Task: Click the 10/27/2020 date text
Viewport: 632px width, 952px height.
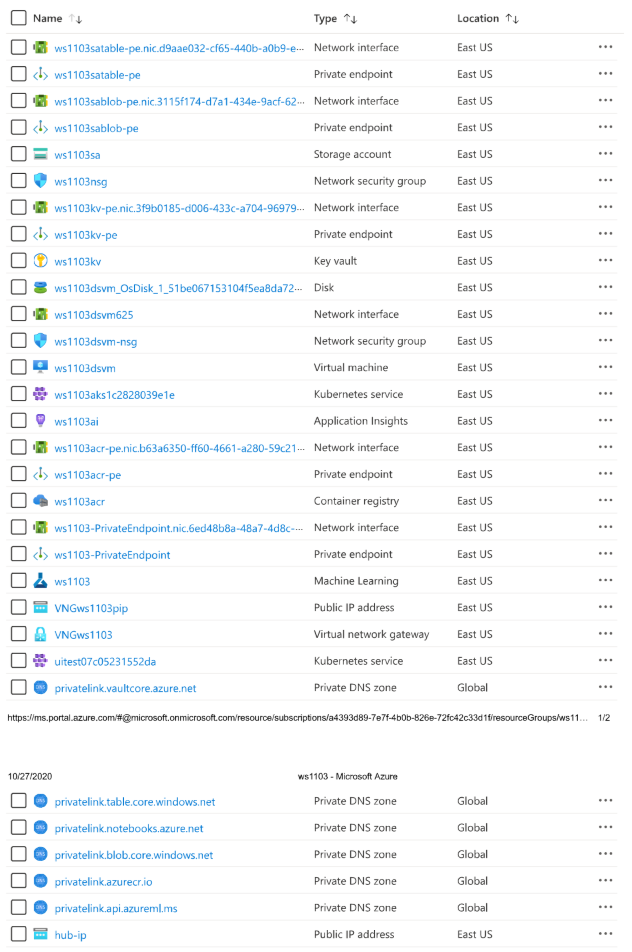Action: point(30,776)
